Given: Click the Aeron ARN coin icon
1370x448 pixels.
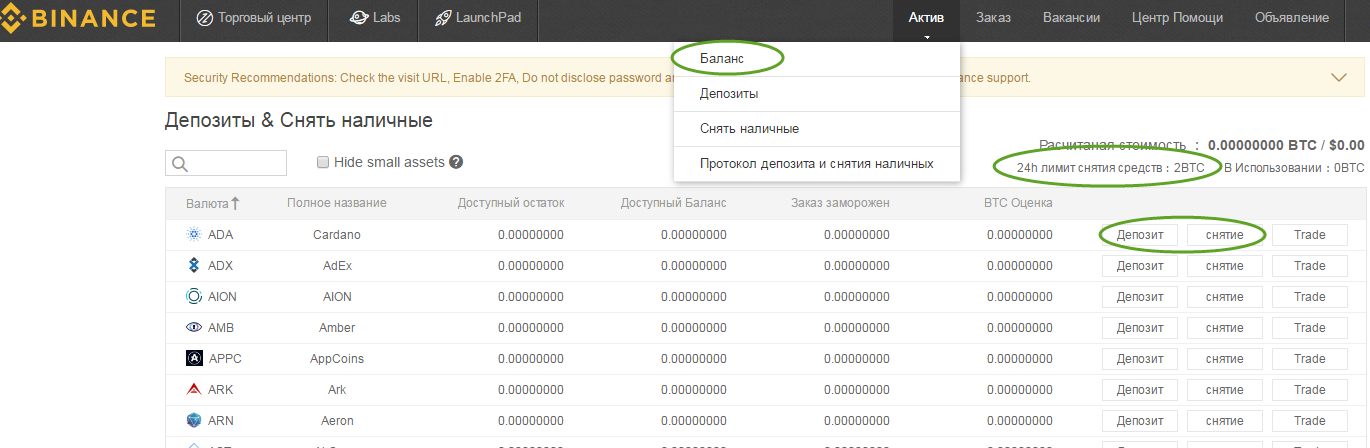Looking at the screenshot, I should click(x=194, y=420).
